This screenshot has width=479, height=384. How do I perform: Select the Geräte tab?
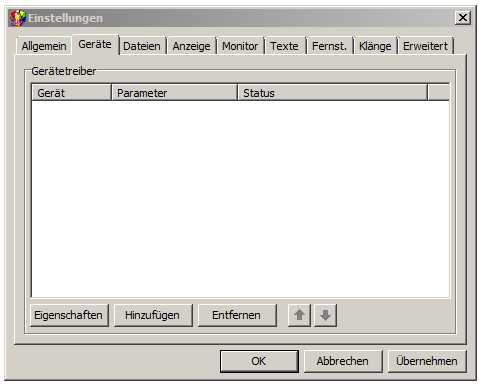[x=95, y=44]
